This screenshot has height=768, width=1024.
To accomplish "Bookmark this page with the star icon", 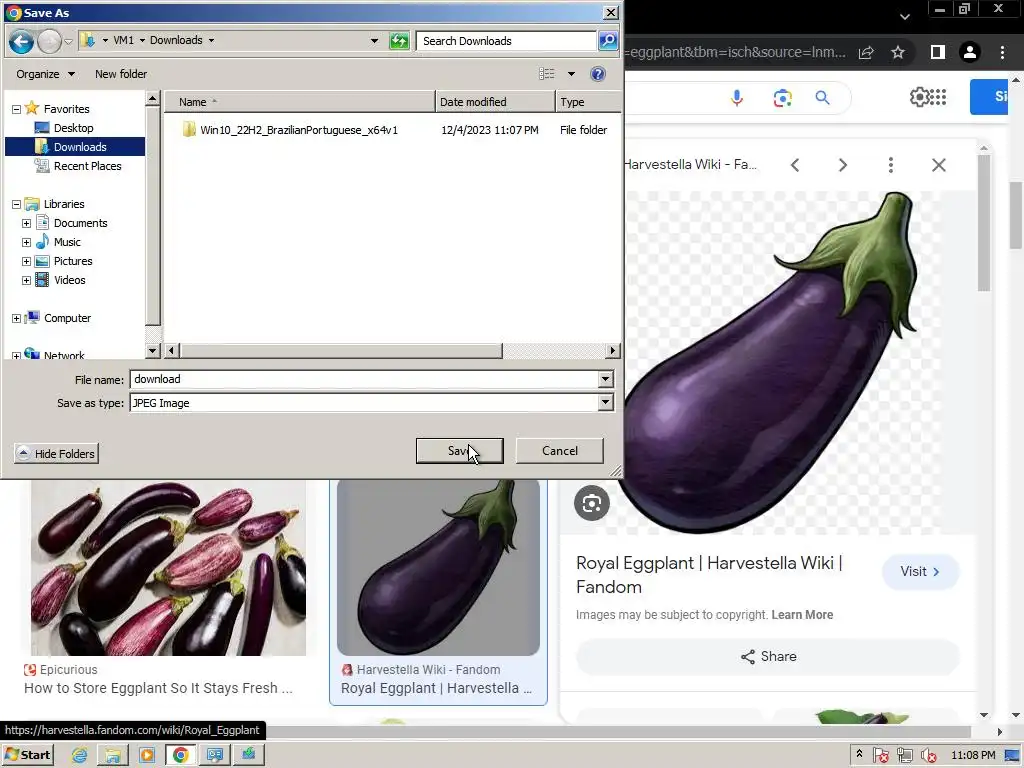I will click(x=898, y=52).
